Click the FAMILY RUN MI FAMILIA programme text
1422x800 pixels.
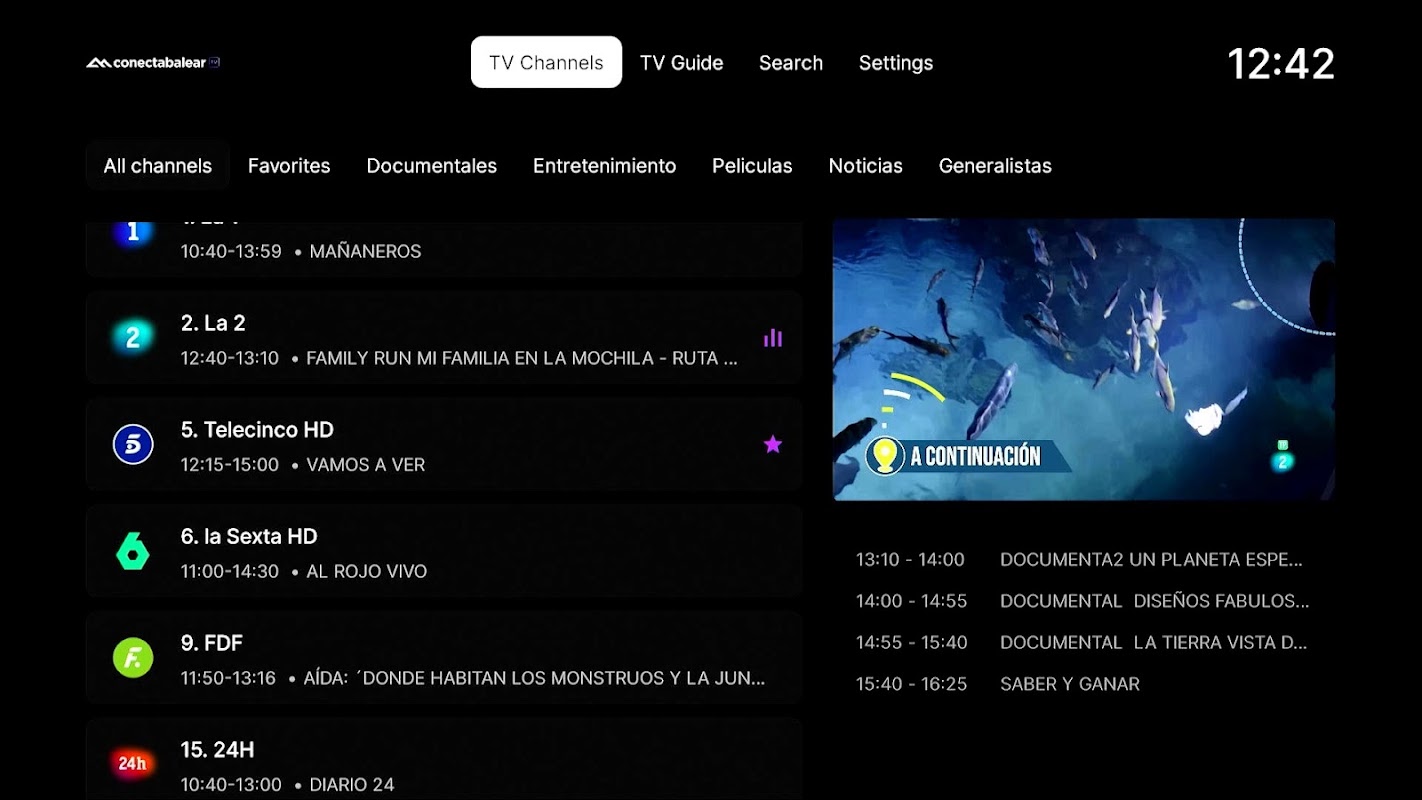click(522, 358)
